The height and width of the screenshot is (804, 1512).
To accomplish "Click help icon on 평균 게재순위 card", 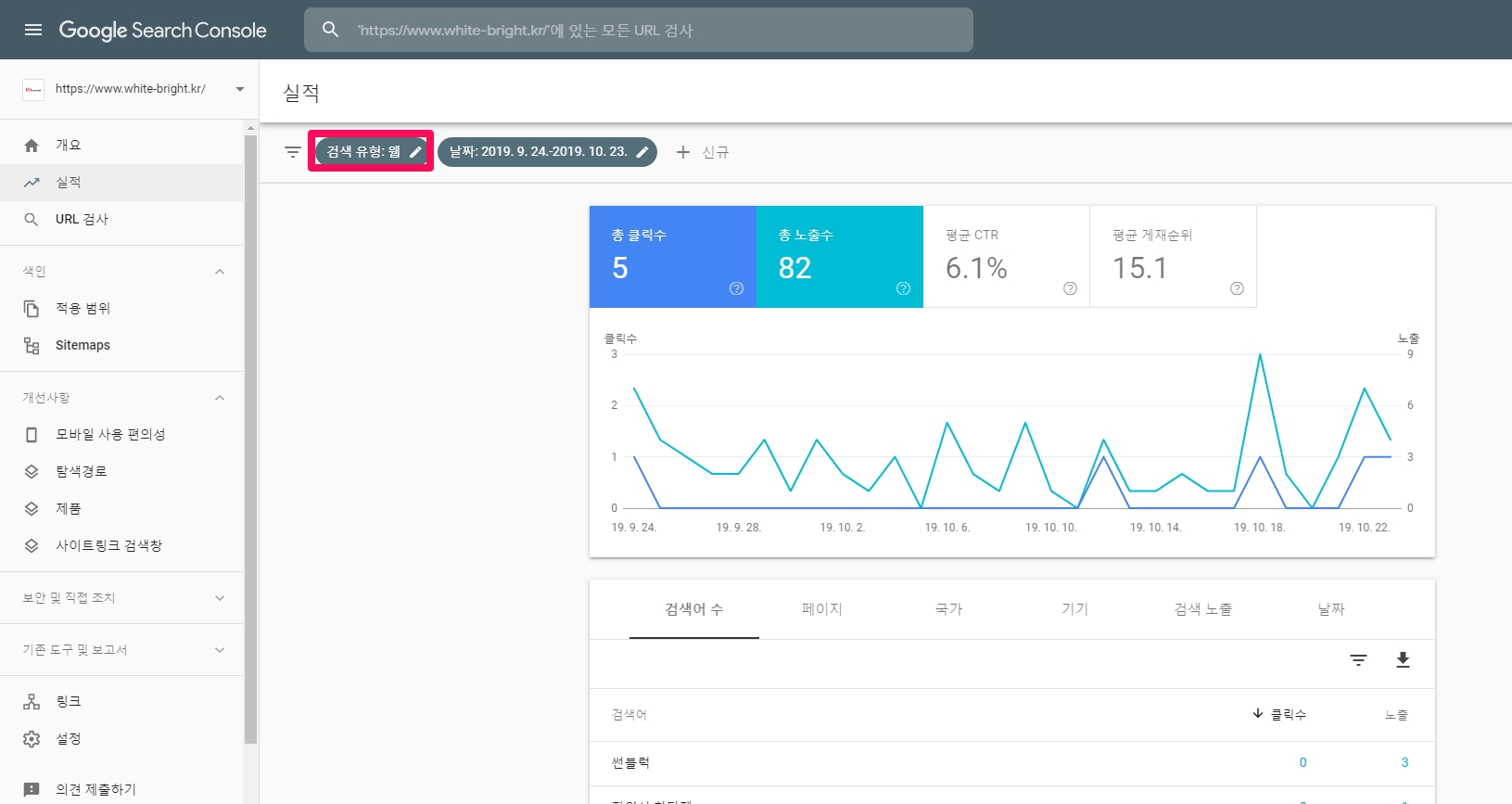I will point(1237,288).
